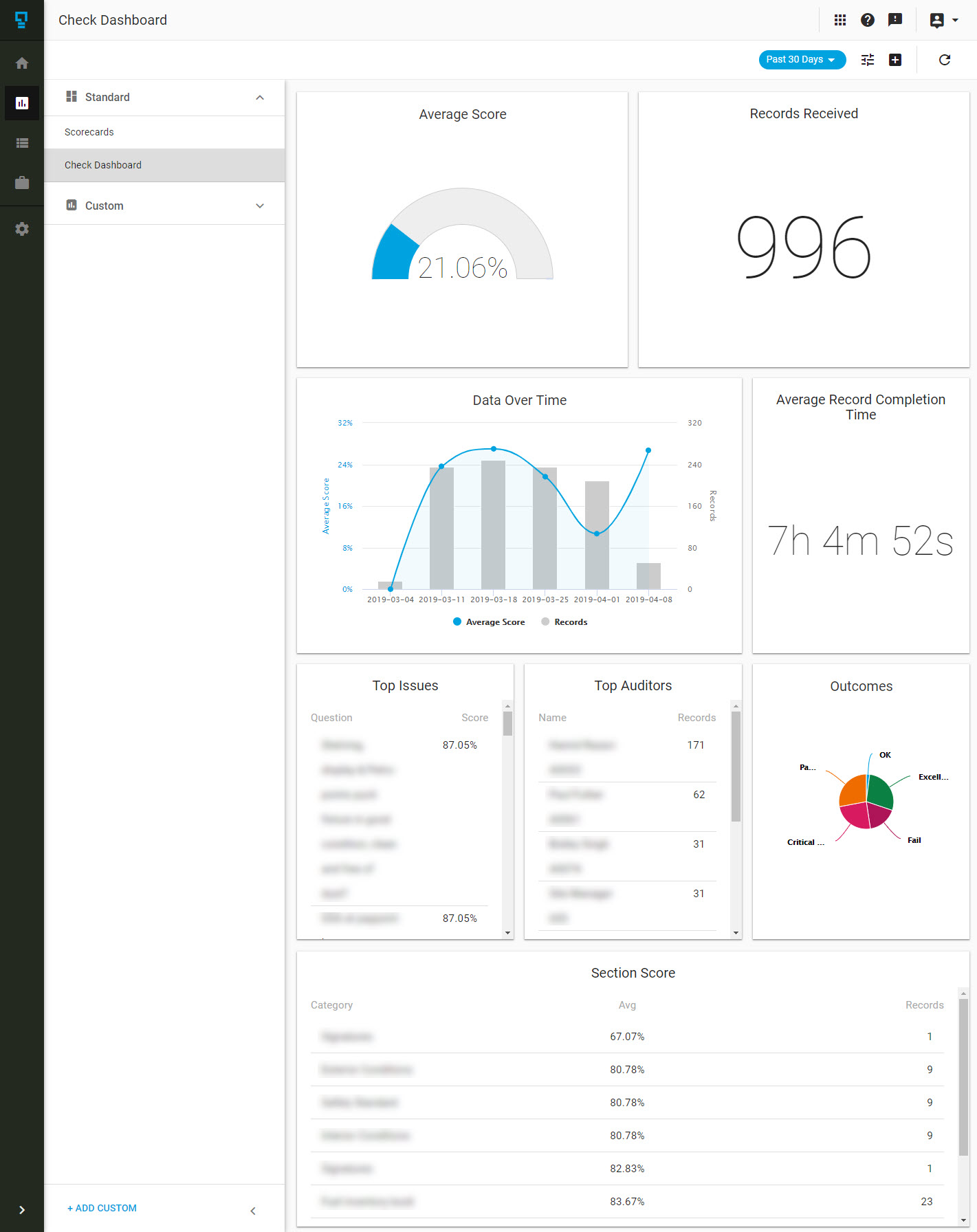Click the 62 records auditor value
The image size is (977, 1232).
pyautogui.click(x=699, y=795)
